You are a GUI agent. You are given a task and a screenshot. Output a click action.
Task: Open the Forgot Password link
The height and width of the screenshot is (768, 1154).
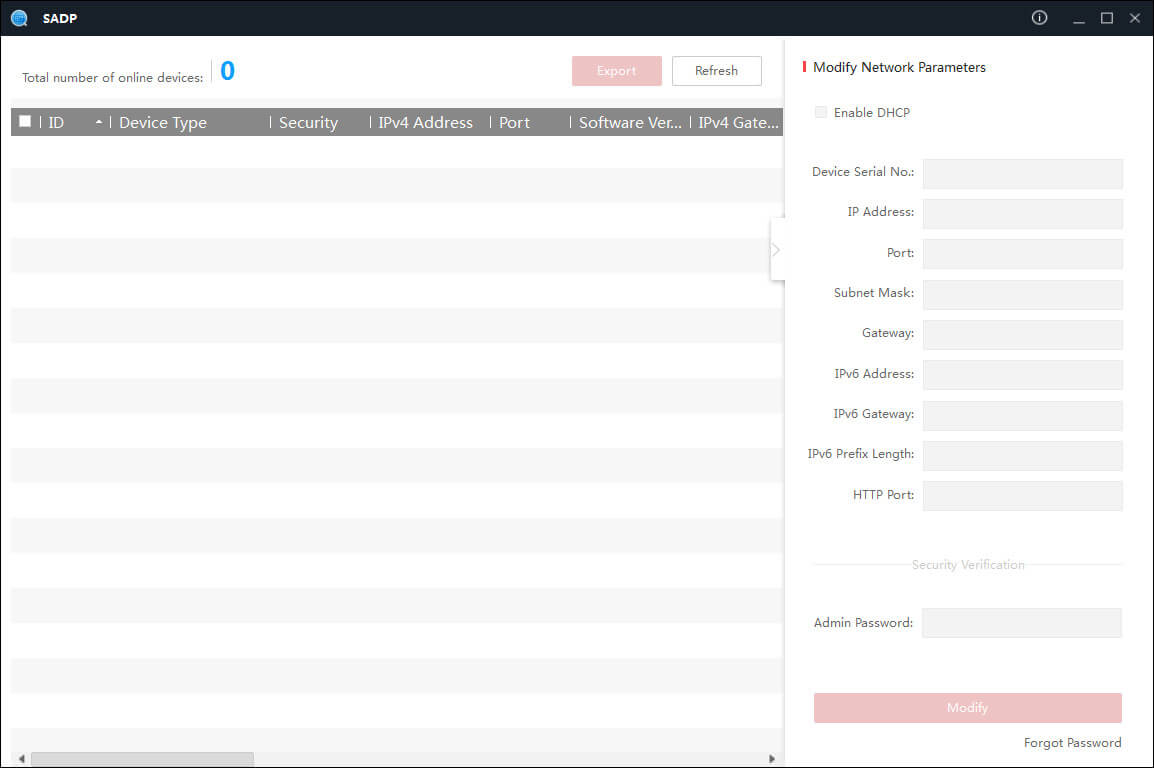pos(1072,743)
